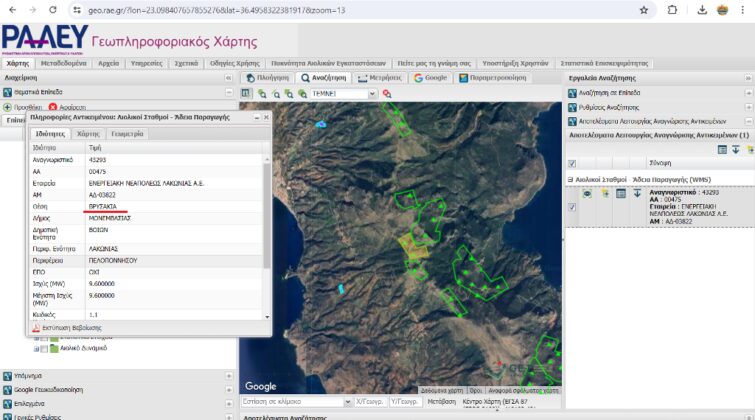The width and height of the screenshot is (755, 420).
Task: Collapse the Εργαλεία Αναζήτησης right panel
Action: click(748, 78)
